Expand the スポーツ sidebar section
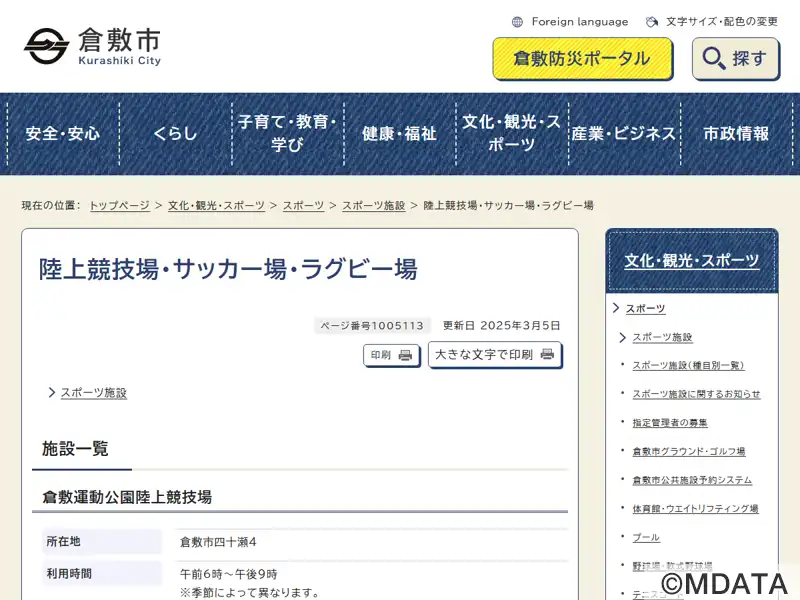 (x=645, y=309)
